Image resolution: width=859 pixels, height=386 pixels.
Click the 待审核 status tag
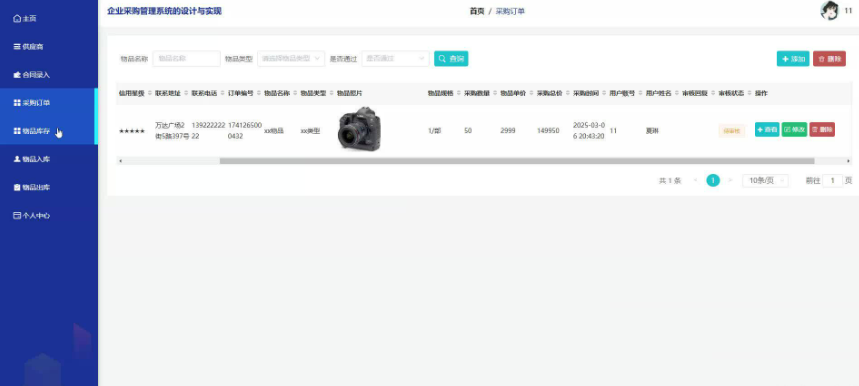tap(731, 131)
